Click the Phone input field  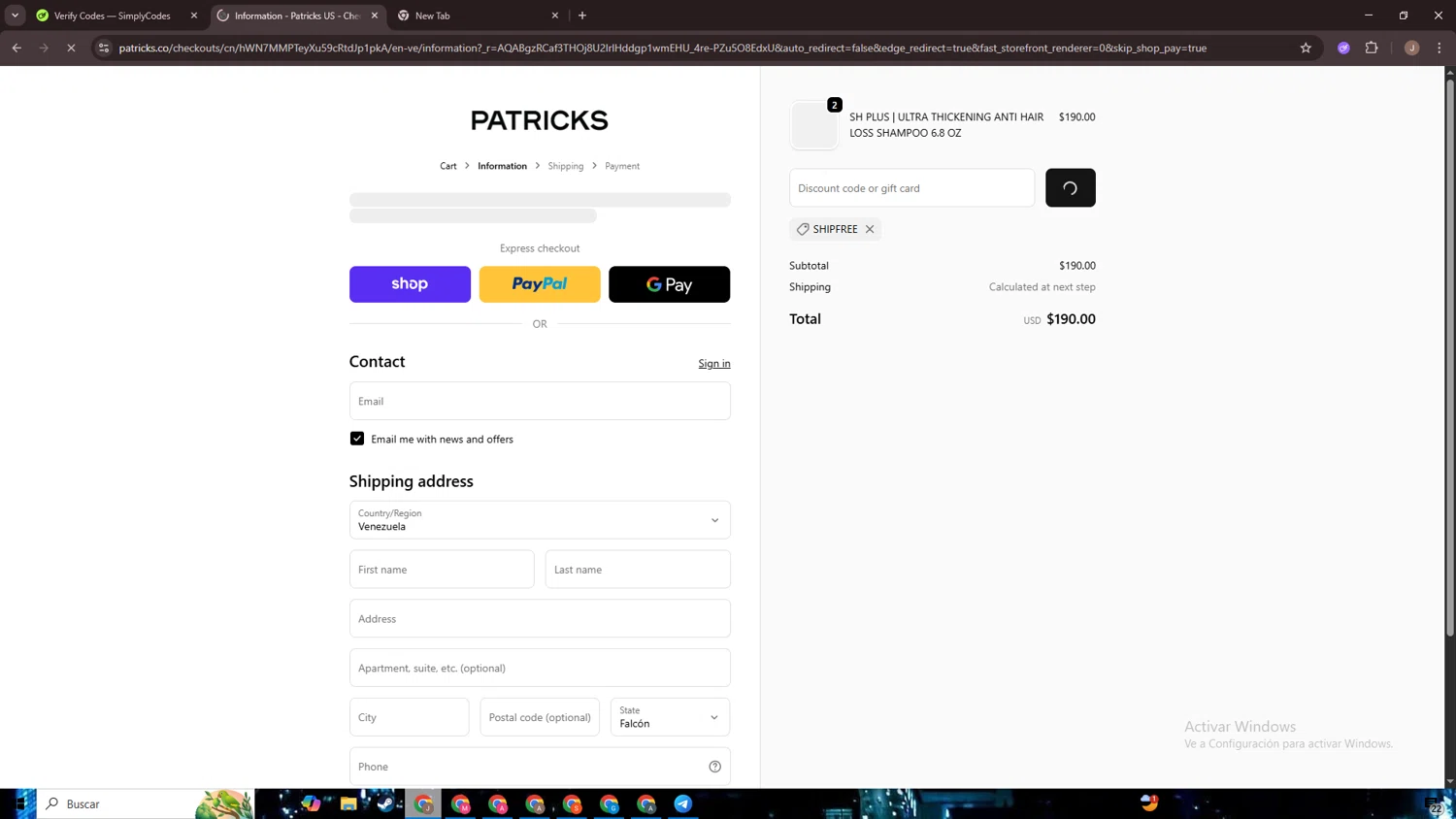click(540, 767)
